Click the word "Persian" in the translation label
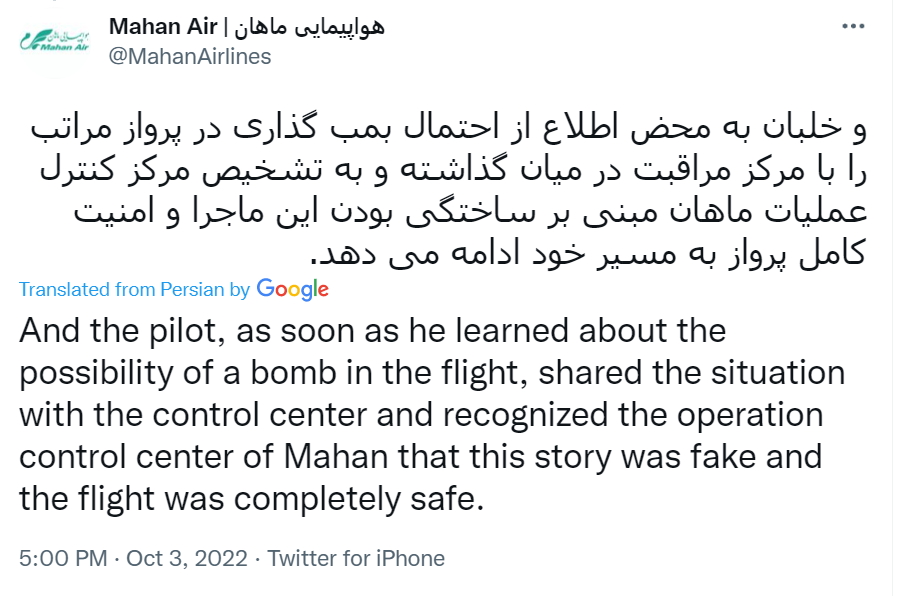This screenshot has height=596, width=907. pyautogui.click(x=192, y=290)
